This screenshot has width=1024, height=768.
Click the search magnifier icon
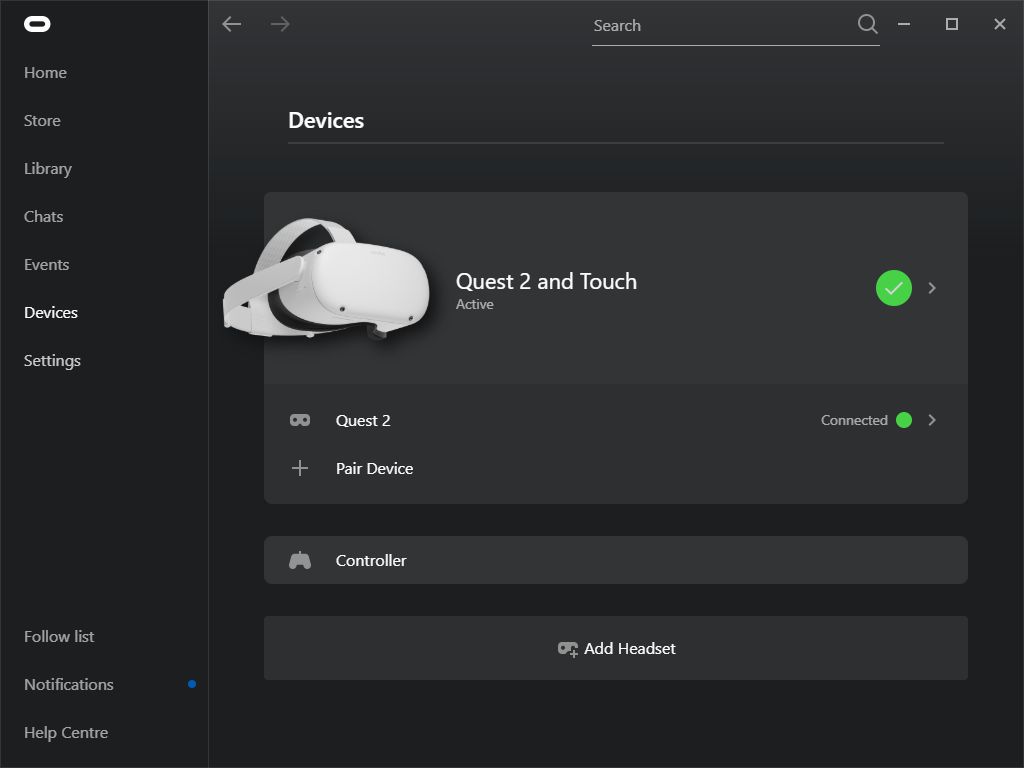[867, 24]
